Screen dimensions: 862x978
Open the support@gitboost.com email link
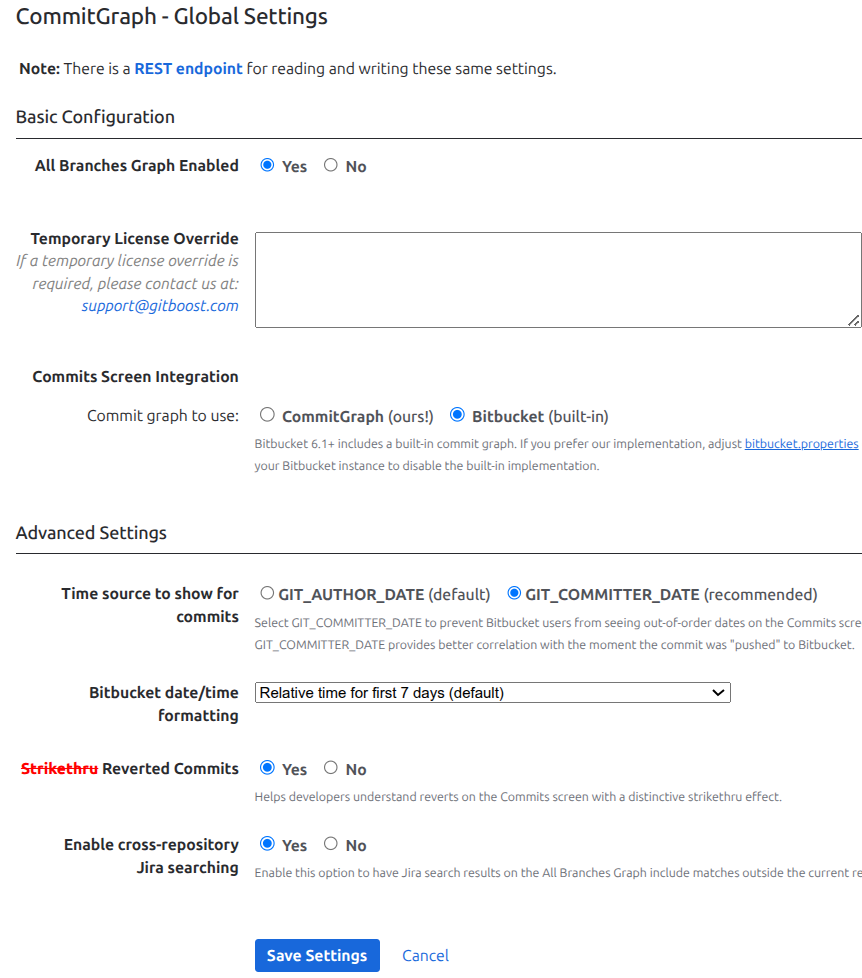click(x=160, y=306)
